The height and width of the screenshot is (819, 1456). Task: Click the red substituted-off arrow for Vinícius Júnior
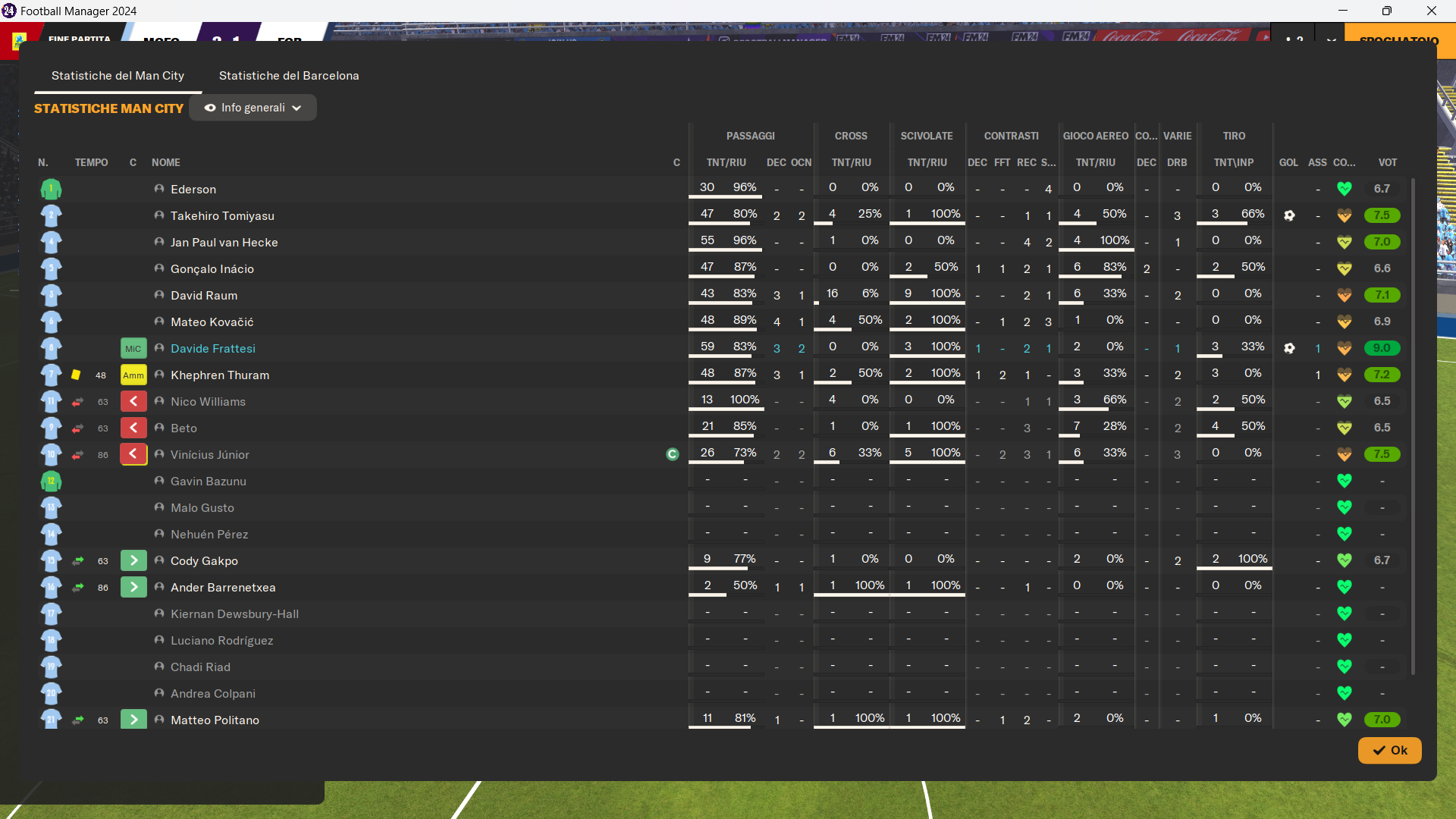[133, 454]
